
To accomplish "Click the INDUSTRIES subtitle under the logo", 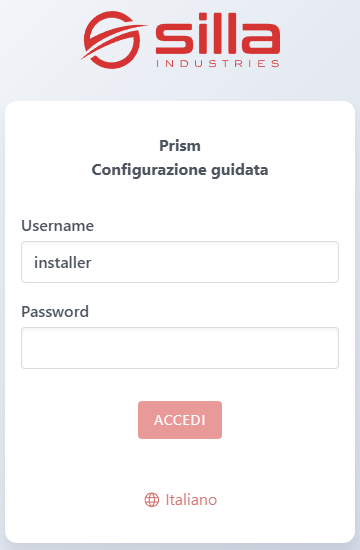I will 218,63.
